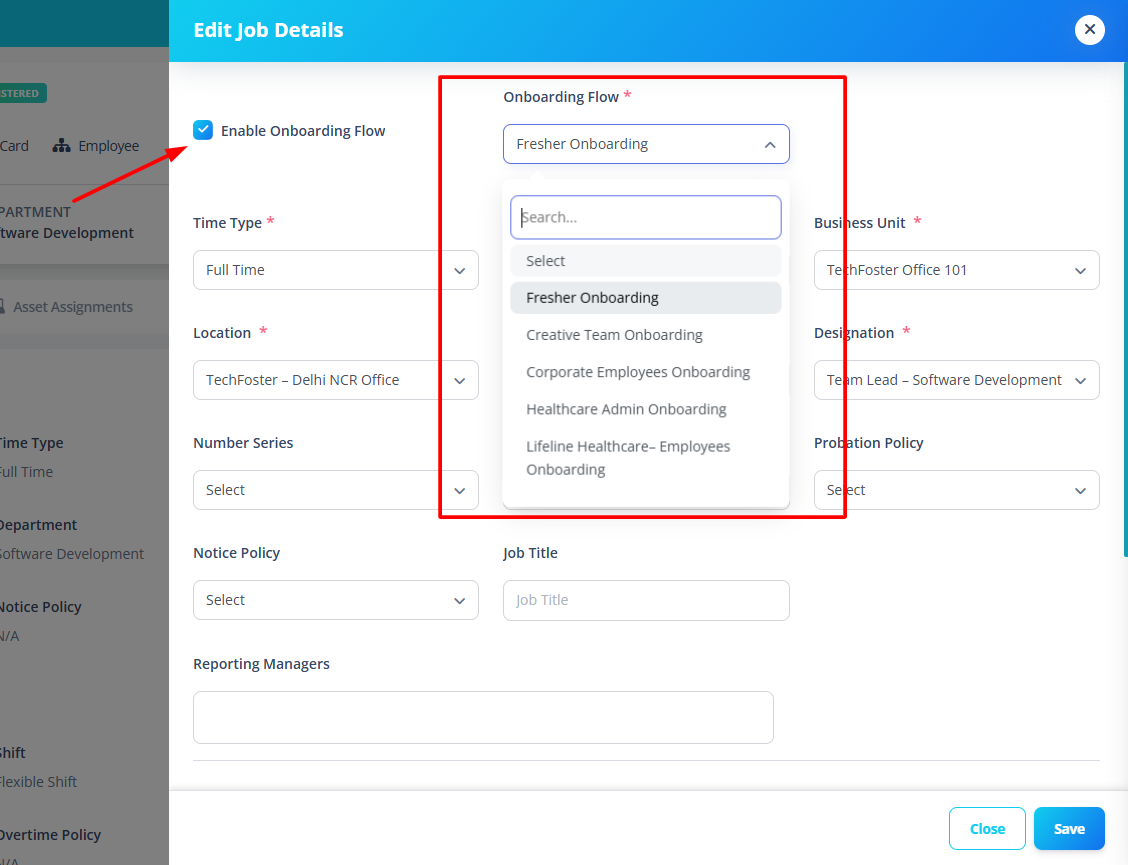The image size is (1128, 865).
Task: Click the Reporting Managers box
Action: point(483,717)
